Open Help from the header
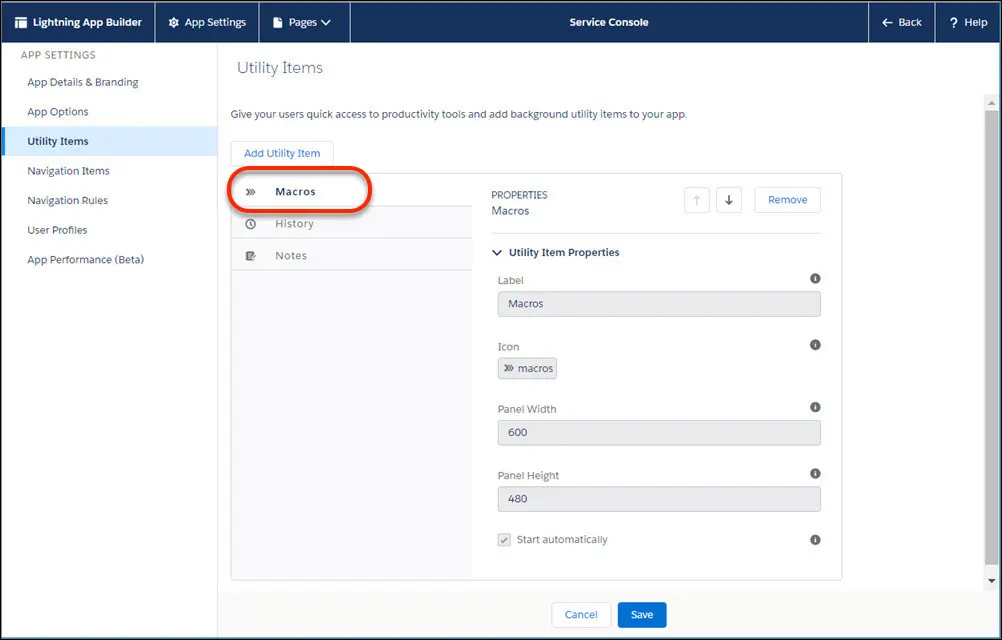1002x640 pixels. click(968, 22)
